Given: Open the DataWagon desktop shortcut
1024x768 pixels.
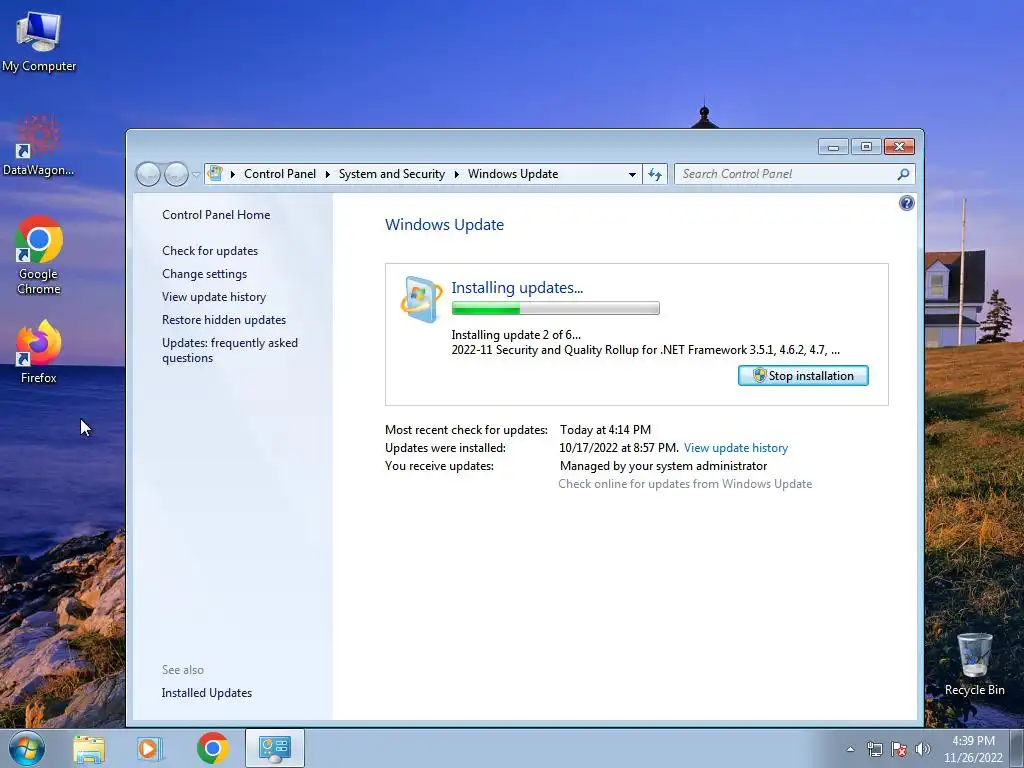Looking at the screenshot, I should coord(39,146).
